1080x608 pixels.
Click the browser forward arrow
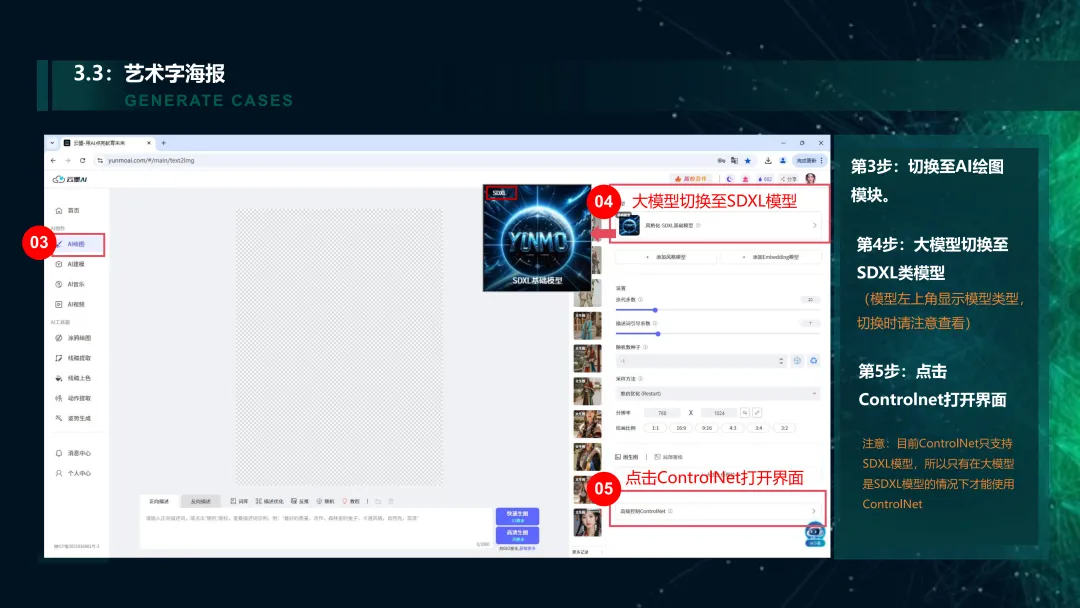coord(68,160)
